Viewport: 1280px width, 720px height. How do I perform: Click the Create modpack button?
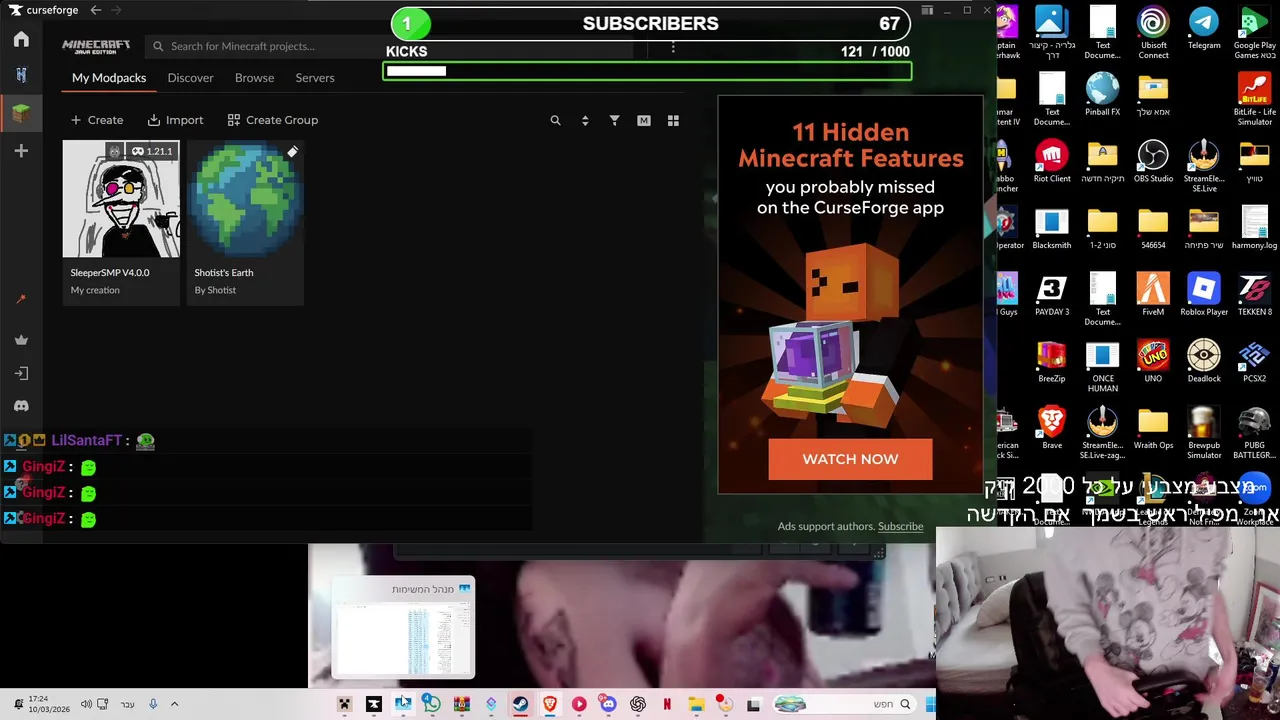point(97,120)
